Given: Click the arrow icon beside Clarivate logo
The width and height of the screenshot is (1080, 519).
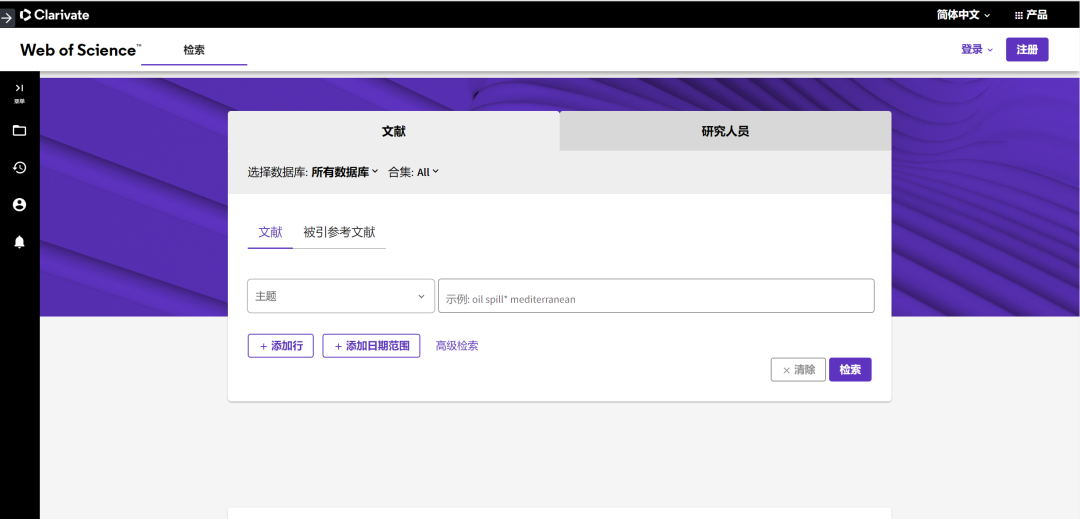Looking at the screenshot, I should (7, 17).
